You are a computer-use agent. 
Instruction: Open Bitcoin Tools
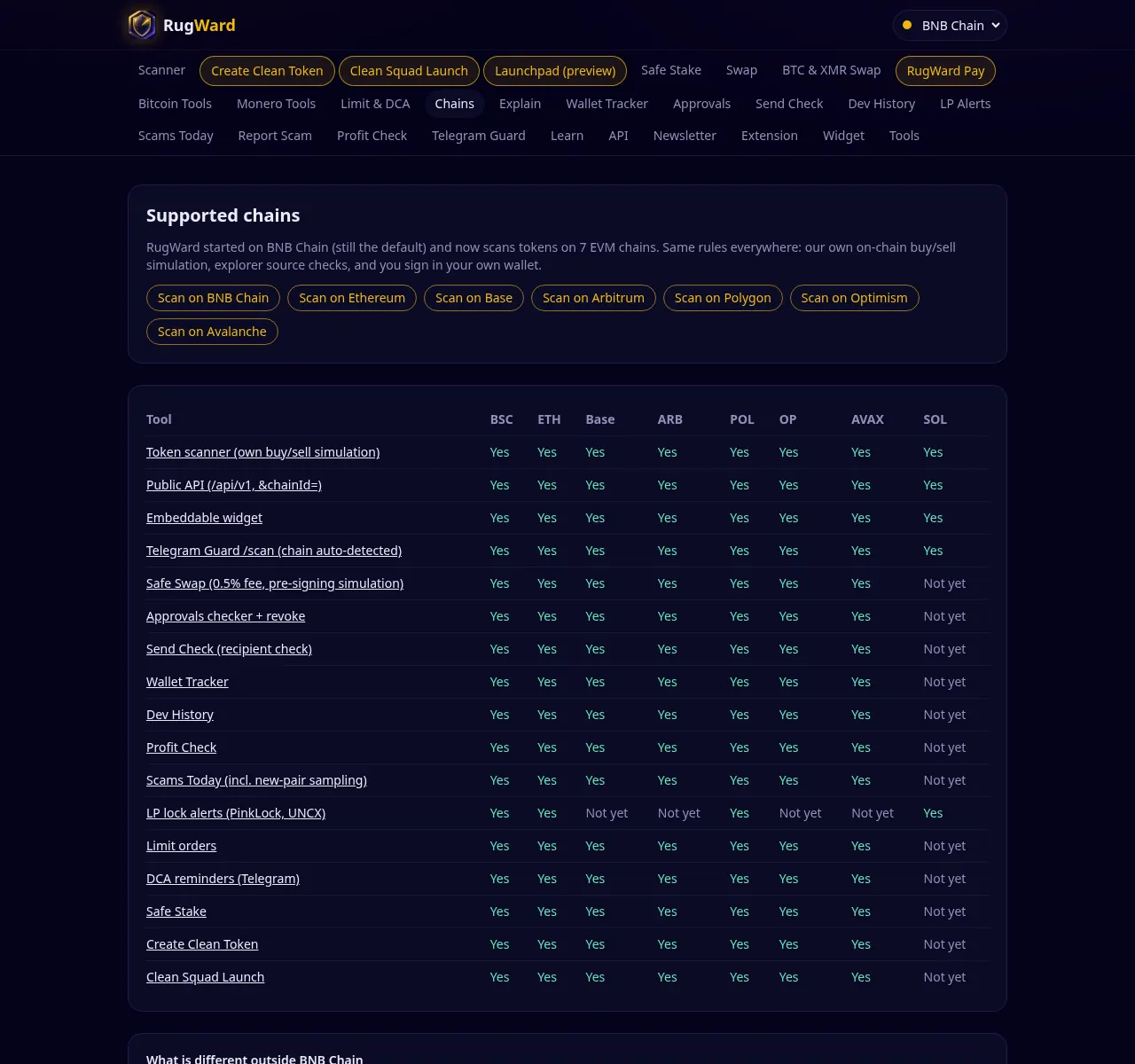[x=175, y=104]
